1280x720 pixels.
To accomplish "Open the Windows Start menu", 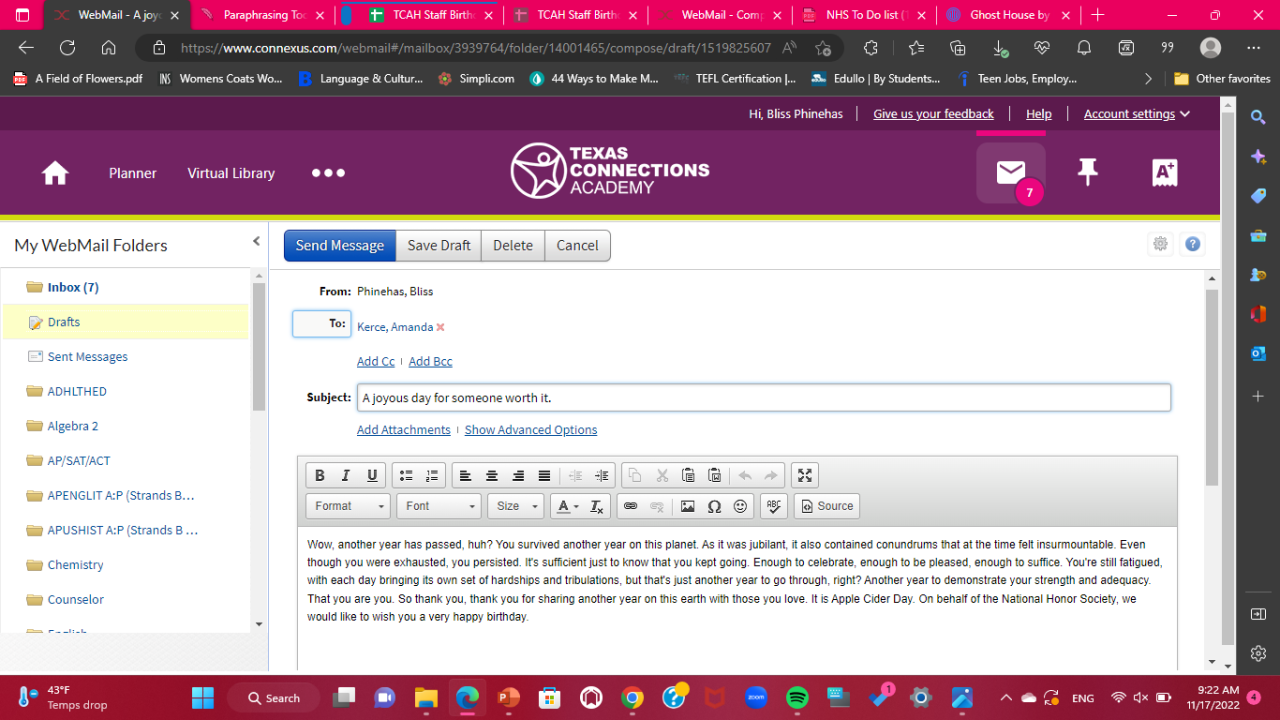I will (x=203, y=698).
